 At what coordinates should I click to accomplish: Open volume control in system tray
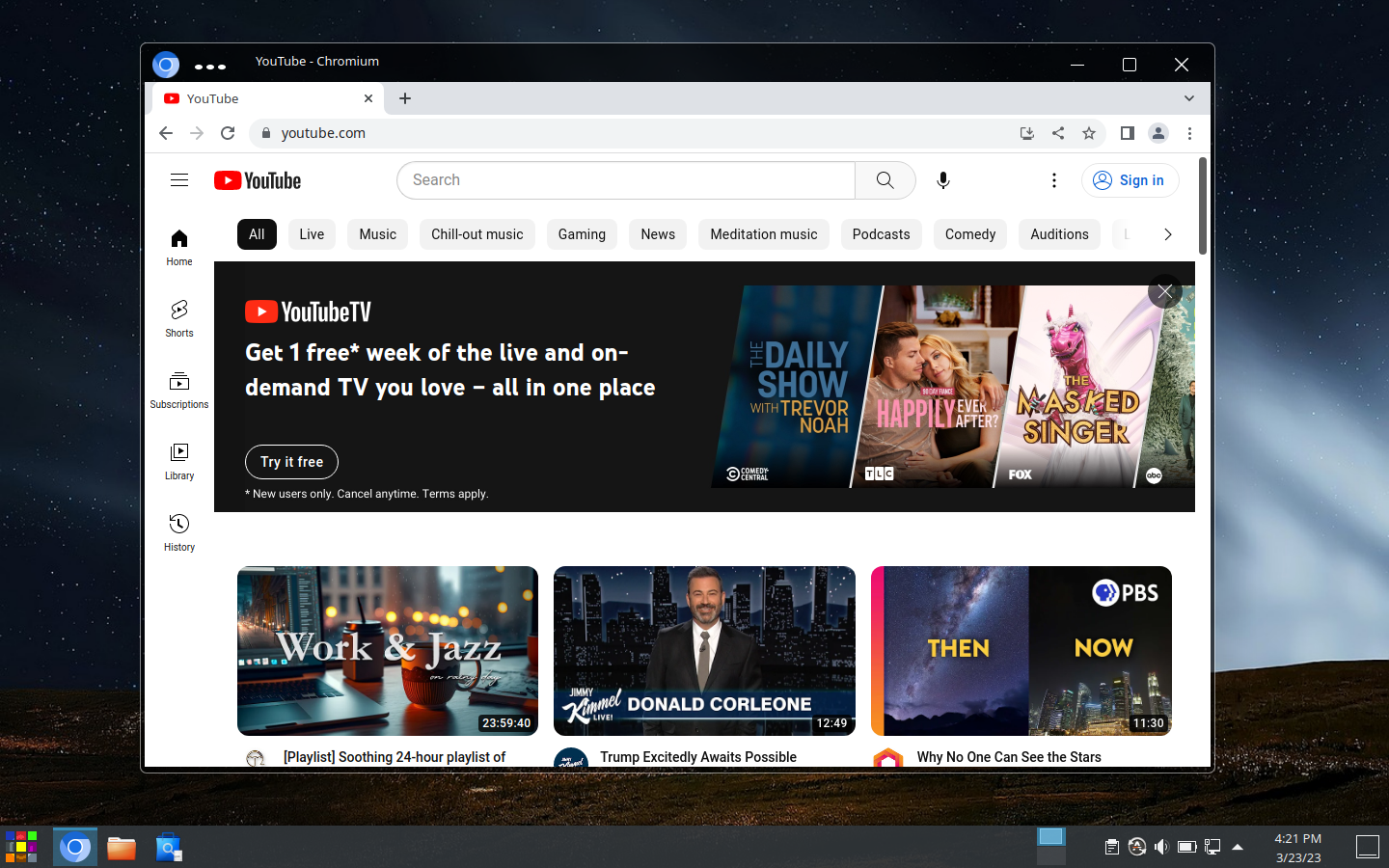click(x=1161, y=847)
